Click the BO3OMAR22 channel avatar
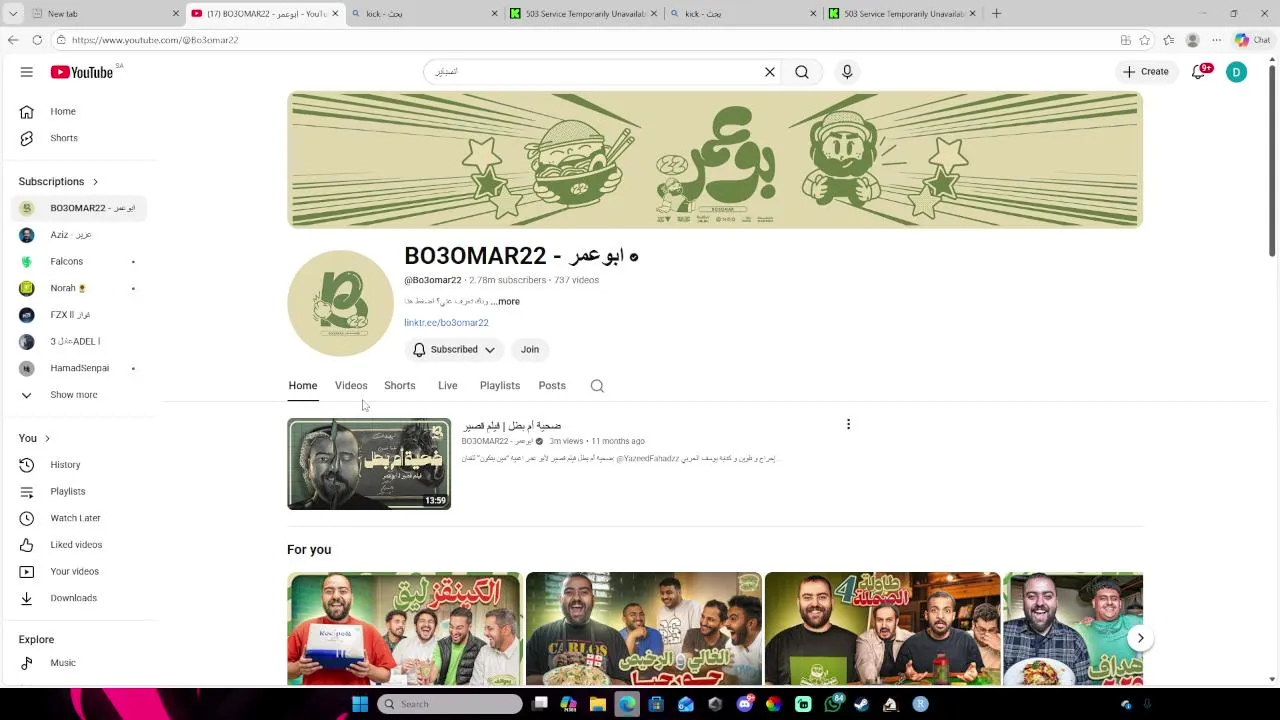 click(x=341, y=303)
